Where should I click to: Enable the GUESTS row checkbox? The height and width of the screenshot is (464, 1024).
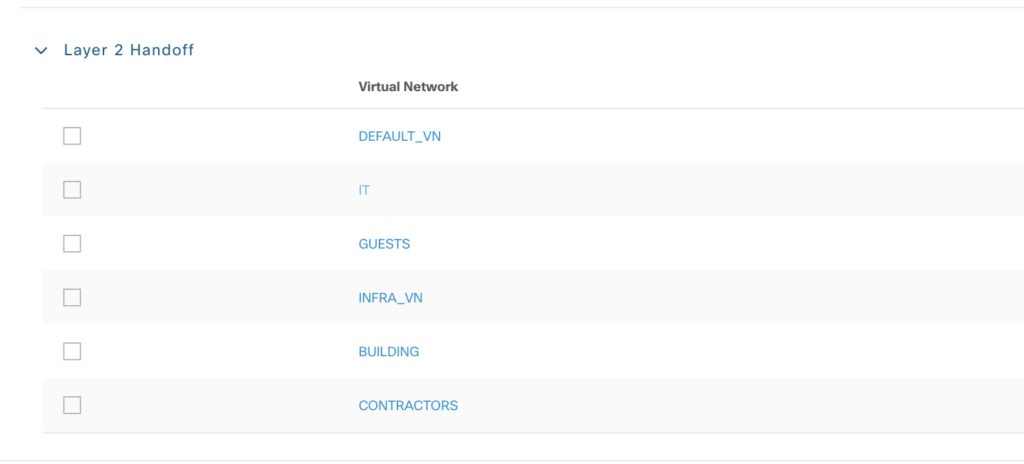[72, 244]
